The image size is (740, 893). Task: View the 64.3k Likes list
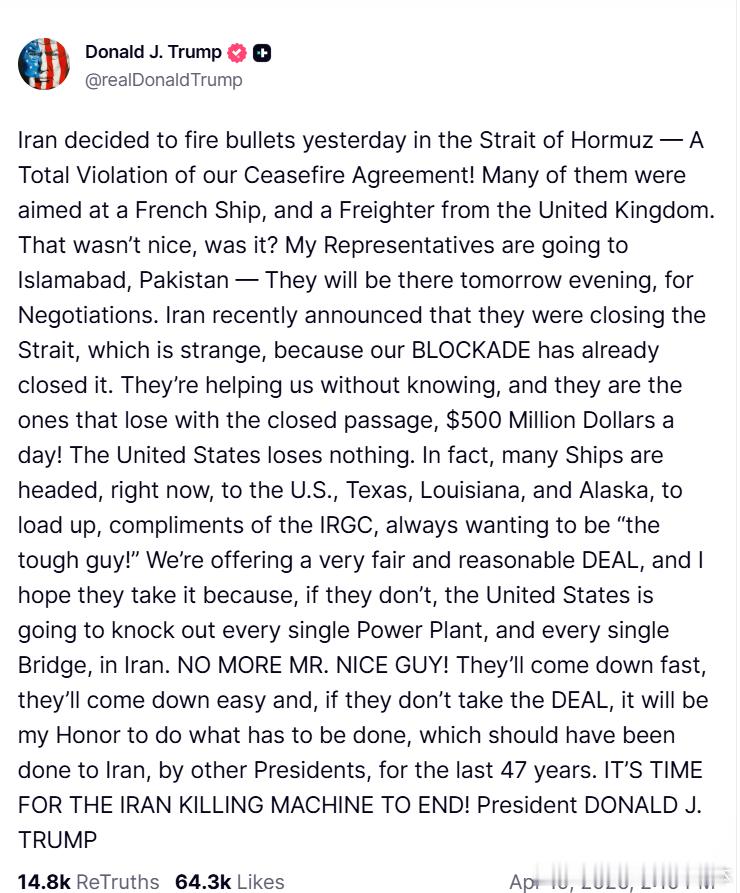pyautogui.click(x=229, y=881)
